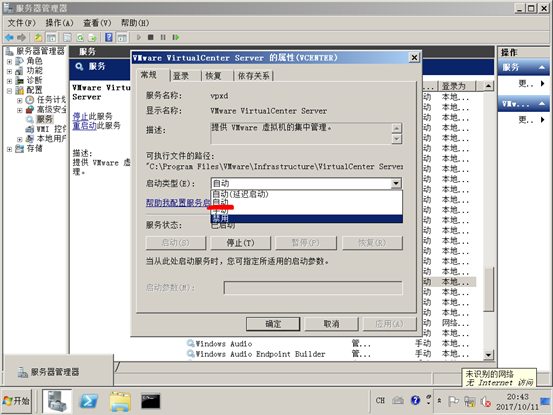Open the 帮助(H) menu
The image size is (553, 415).
135,23
